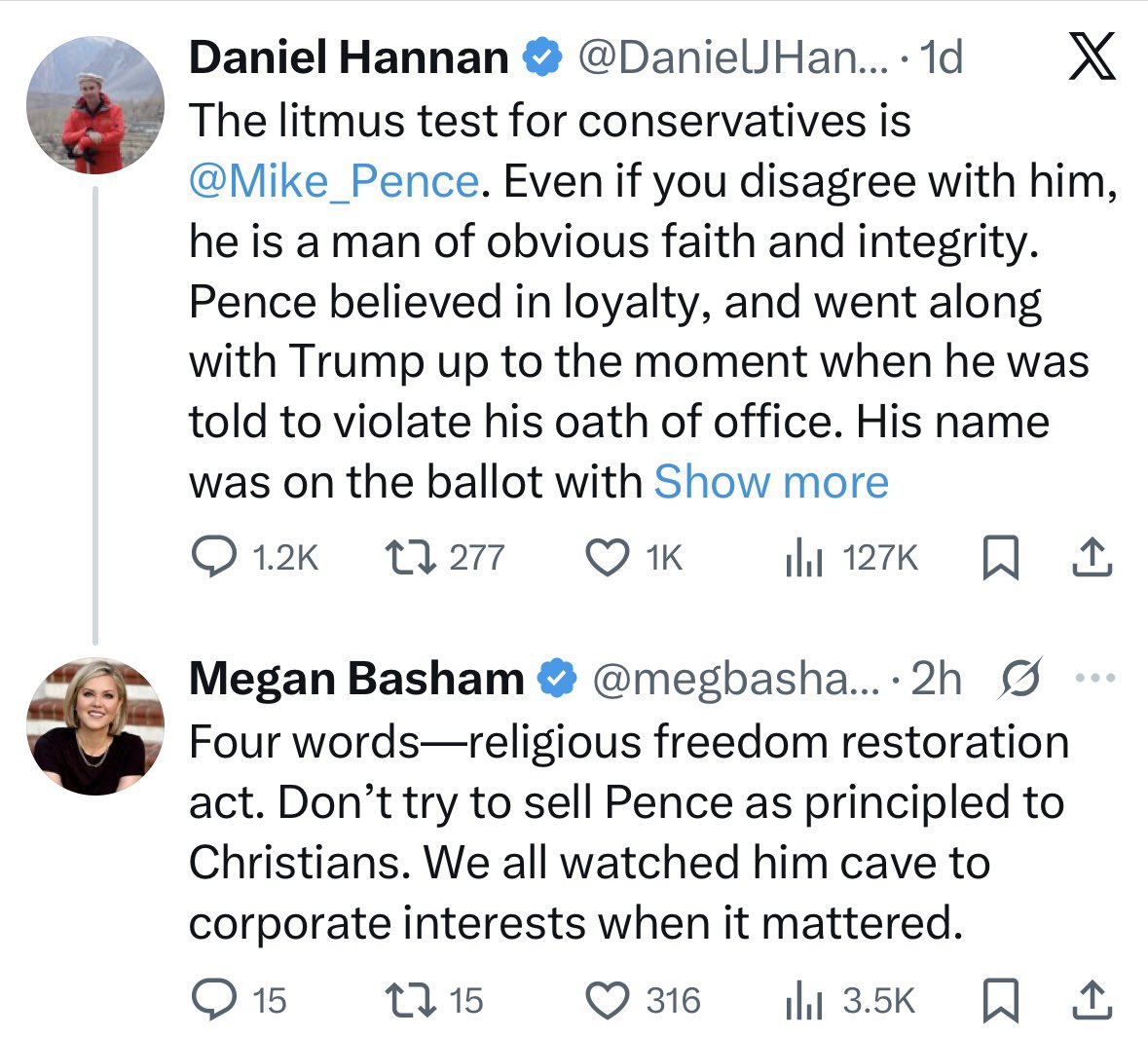Reply to Daniel Hannan's tweet

(210, 558)
